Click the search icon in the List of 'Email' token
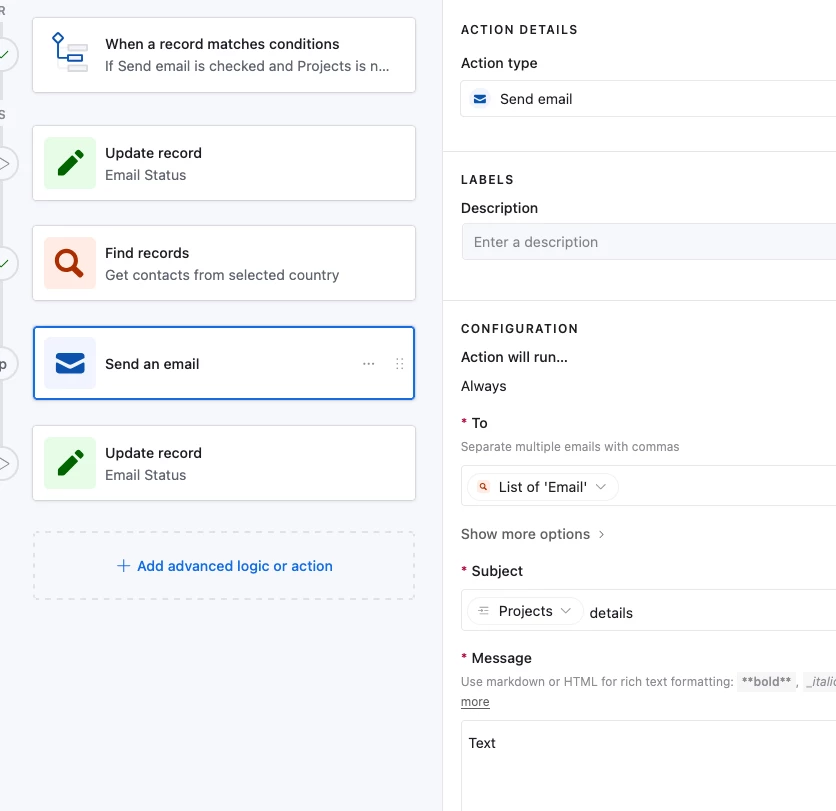Viewport: 836px width, 811px height. click(x=484, y=487)
